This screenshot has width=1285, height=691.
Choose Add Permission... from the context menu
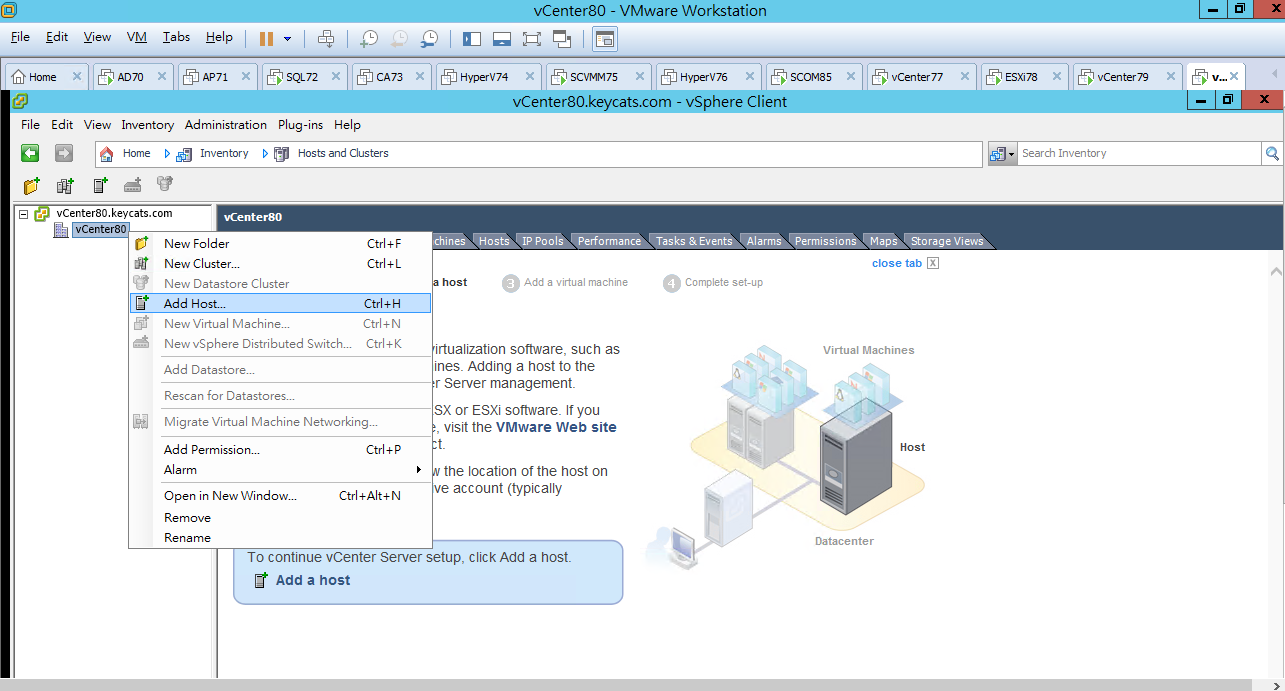281,449
